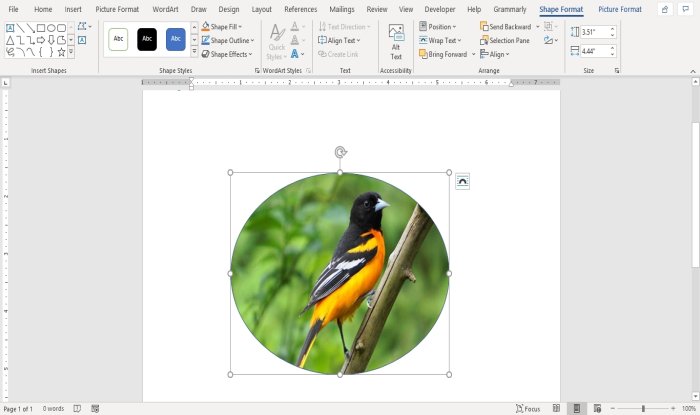This screenshot has height=415, width=700.
Task: Open the Alt Text pane
Action: tap(396, 42)
